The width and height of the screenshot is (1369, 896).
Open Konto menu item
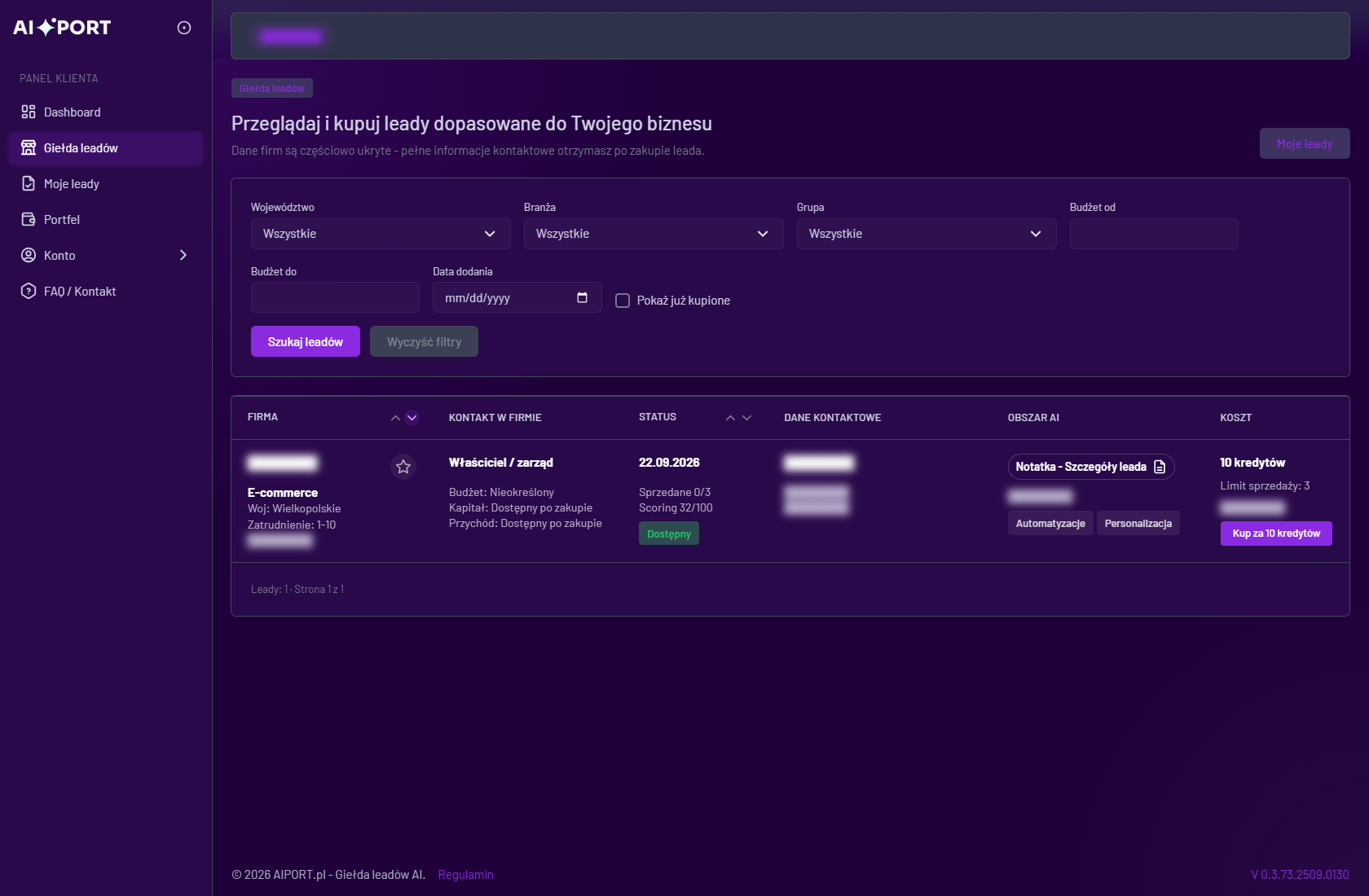(x=106, y=255)
